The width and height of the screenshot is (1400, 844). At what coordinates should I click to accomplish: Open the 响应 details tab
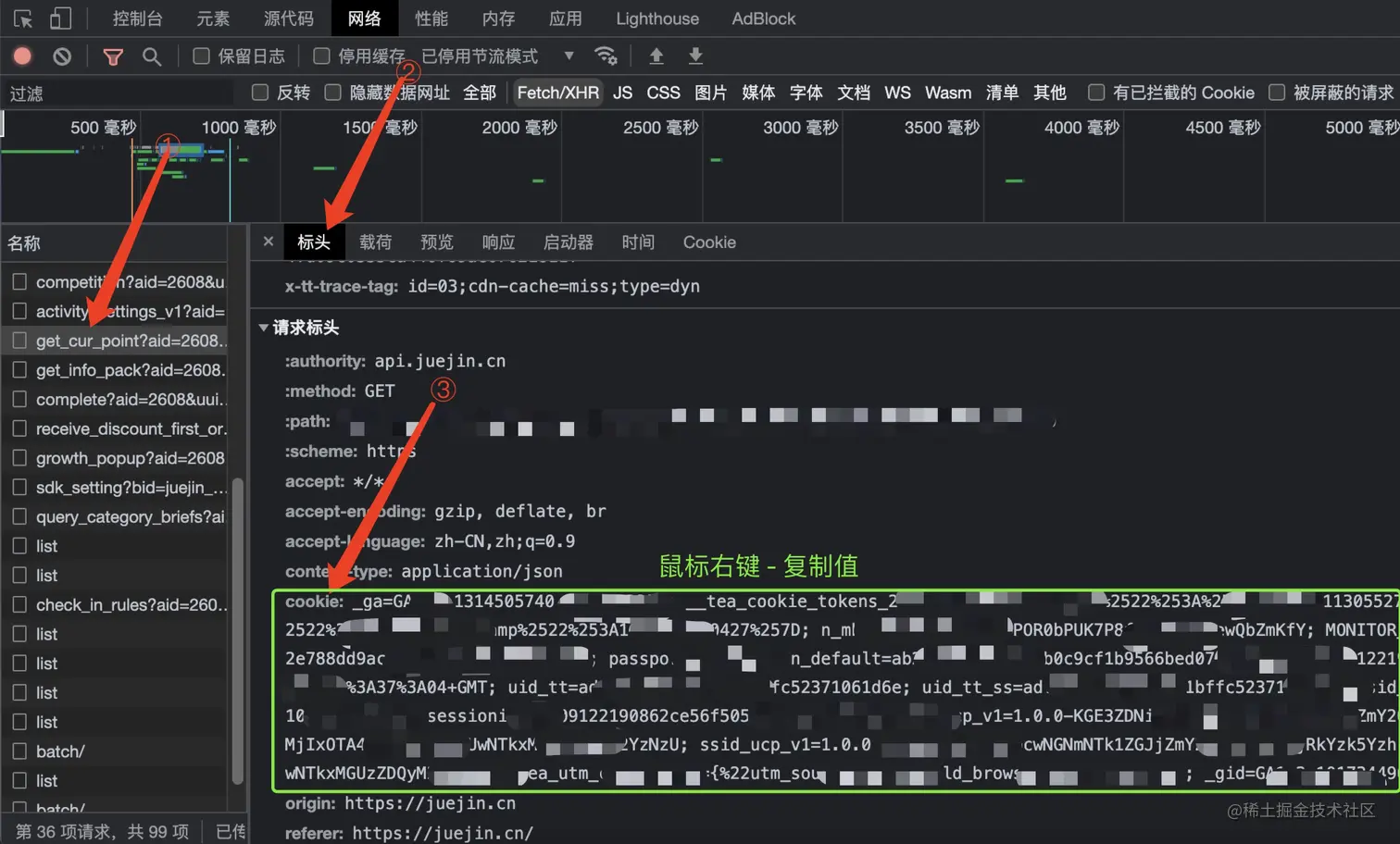tap(498, 242)
